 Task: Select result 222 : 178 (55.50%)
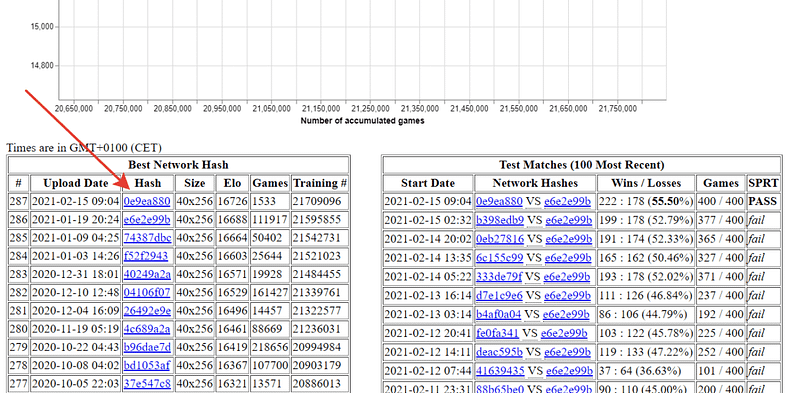646,202
